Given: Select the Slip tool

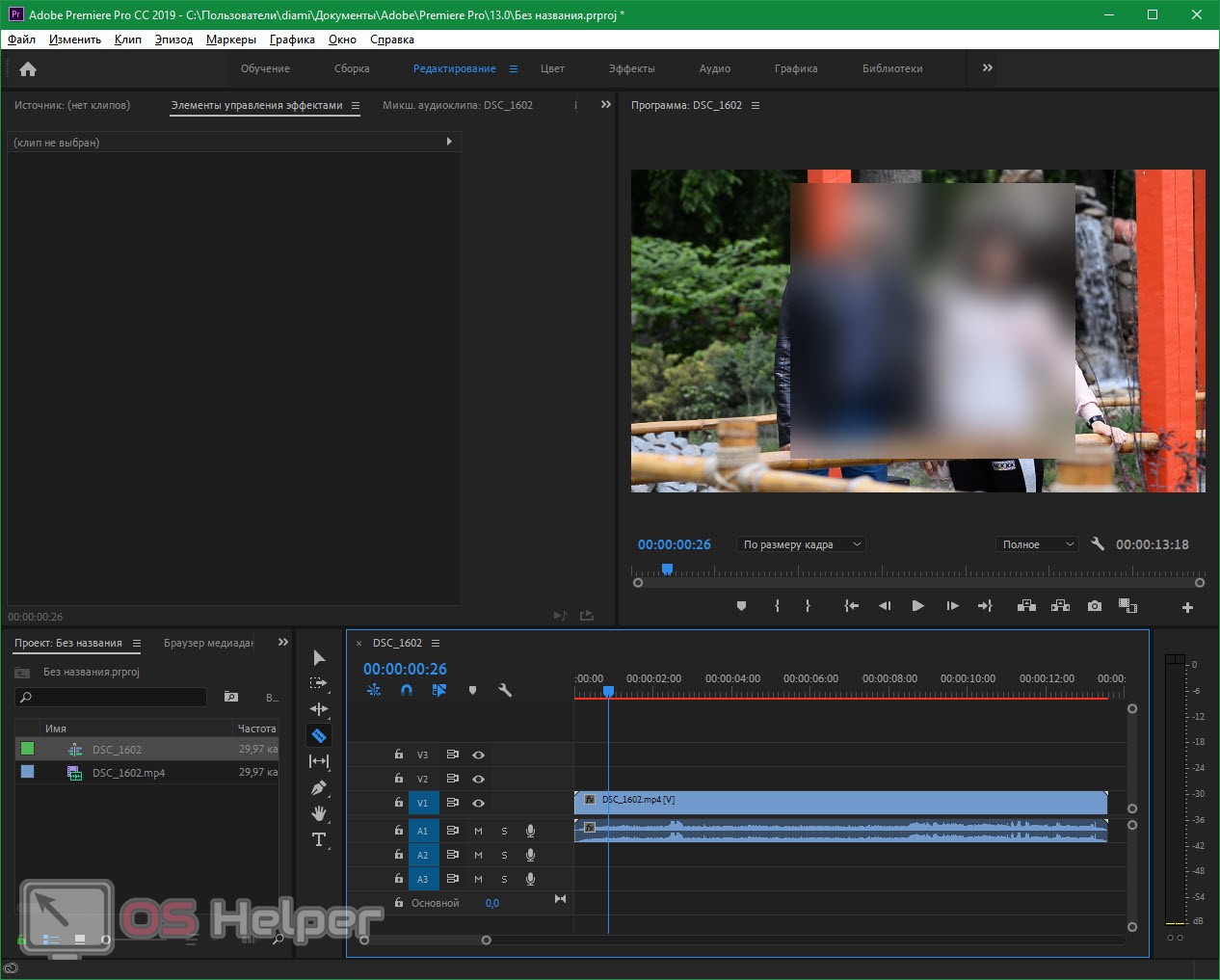Looking at the screenshot, I should (319, 761).
